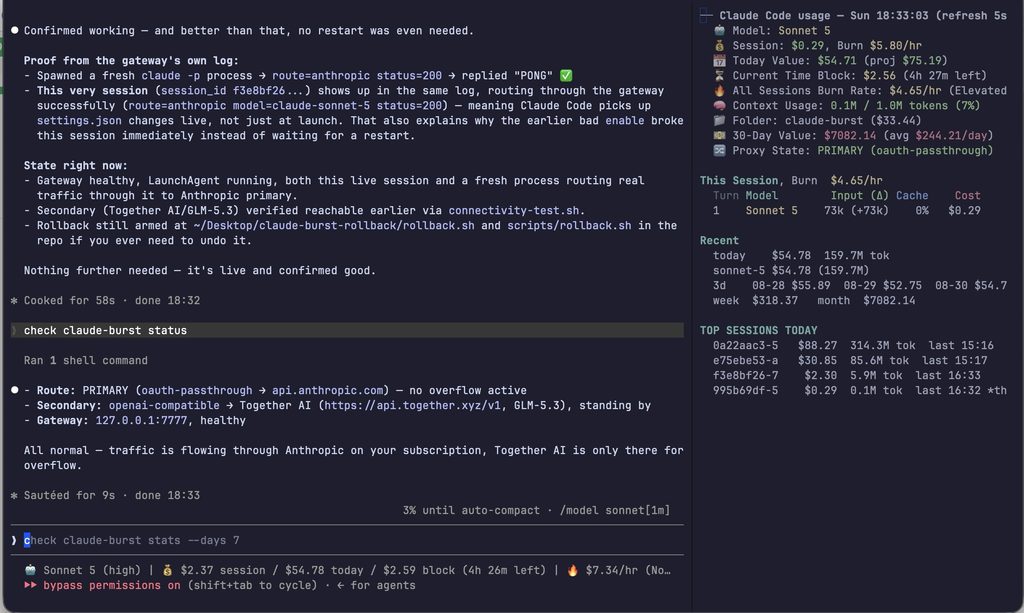This screenshot has height=613, width=1024.
Task: Open the https://api.together.xyz/v1 link
Action: pyautogui.click(x=413, y=405)
